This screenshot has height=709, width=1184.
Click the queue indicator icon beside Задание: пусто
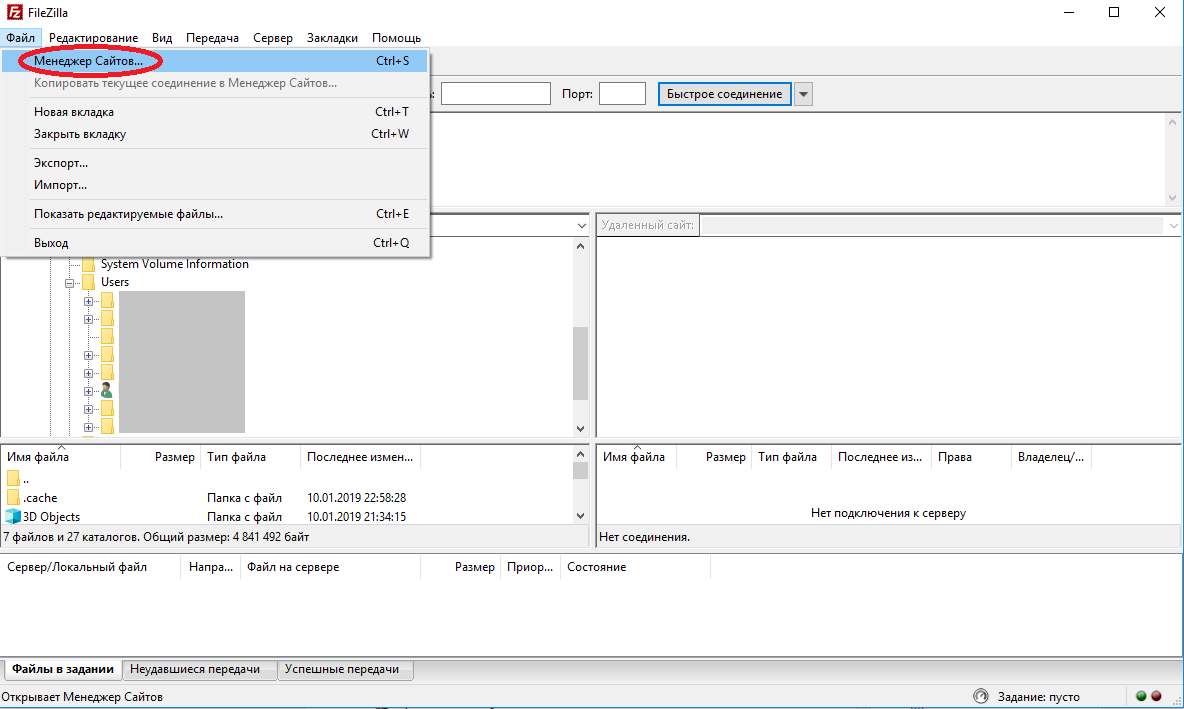[980, 696]
